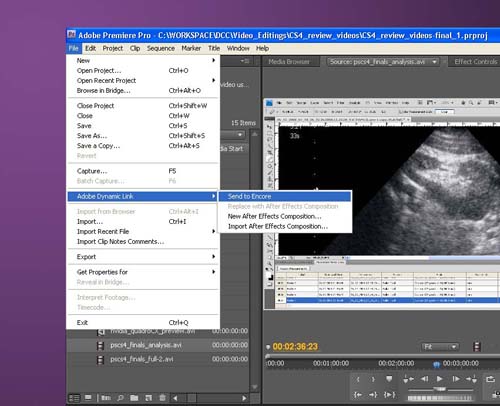Open the Sequence menu
Screen dimensions: 500x406
point(161,48)
